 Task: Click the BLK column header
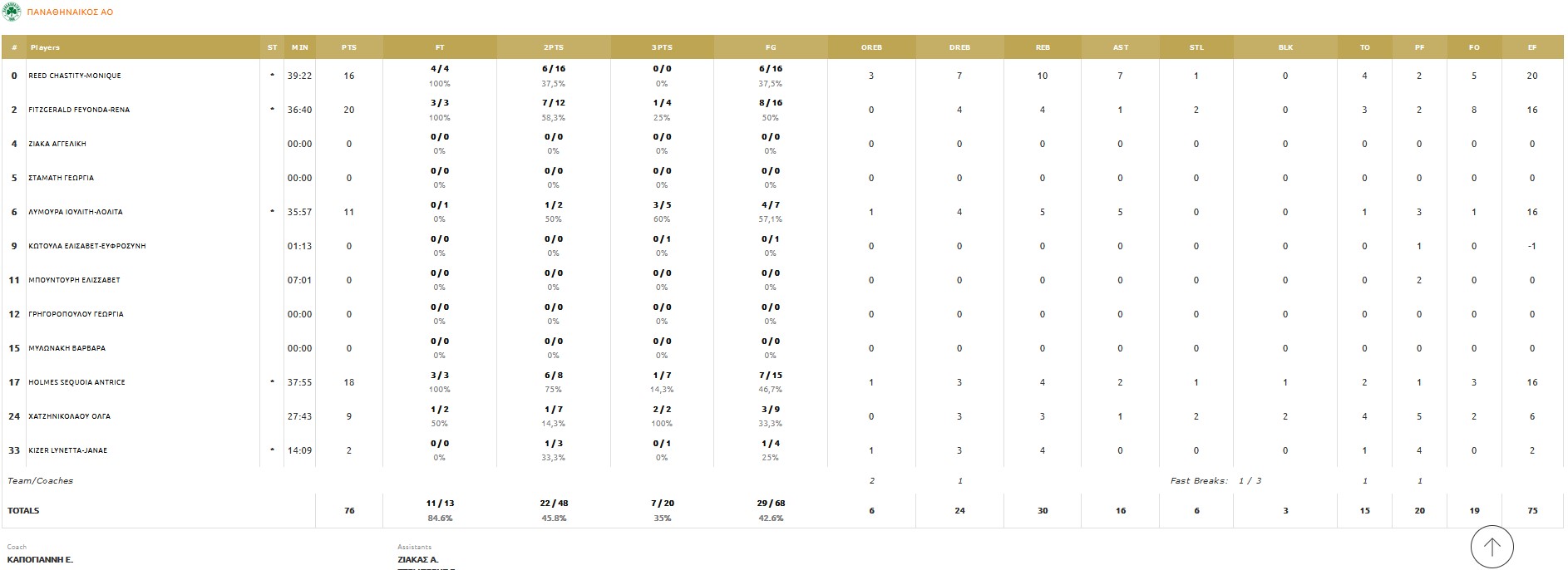[1285, 47]
